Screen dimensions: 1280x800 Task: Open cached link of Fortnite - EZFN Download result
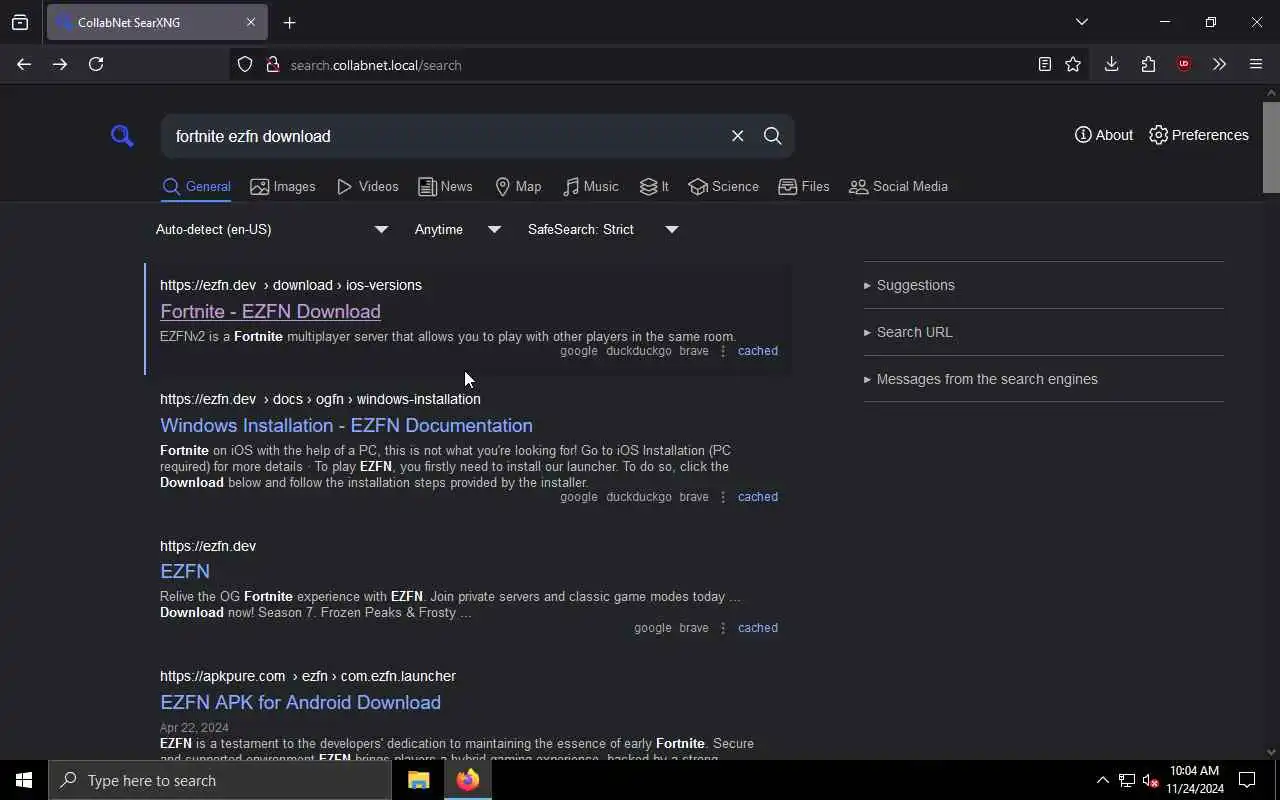757,351
